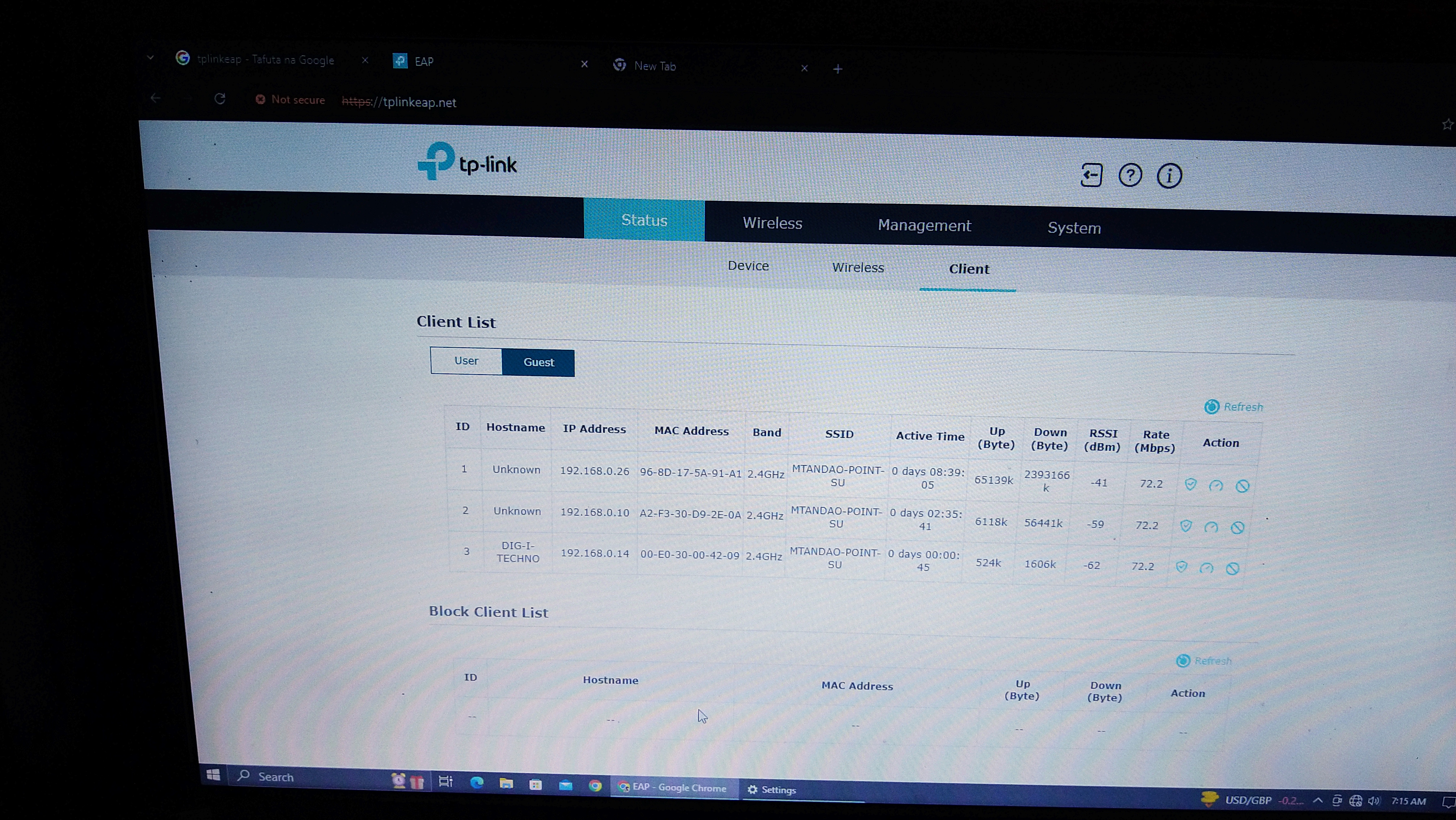The image size is (1456, 820).
Task: Expand hidden system tray icons chevron
Action: (1318, 800)
